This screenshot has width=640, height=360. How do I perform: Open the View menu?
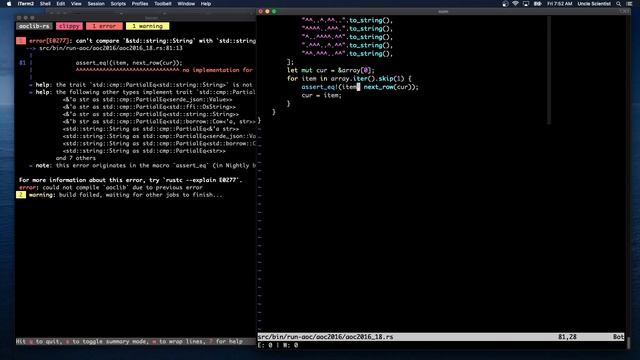point(76,4)
